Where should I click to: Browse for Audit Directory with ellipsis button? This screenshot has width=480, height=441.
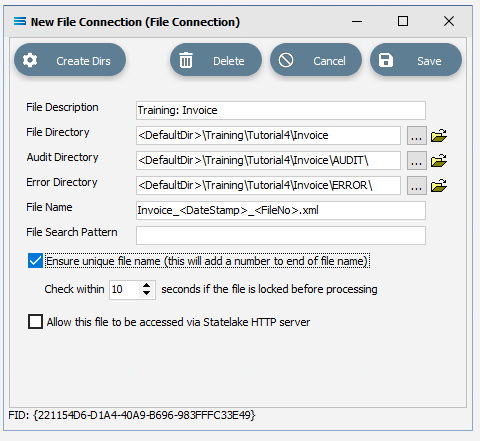point(417,161)
